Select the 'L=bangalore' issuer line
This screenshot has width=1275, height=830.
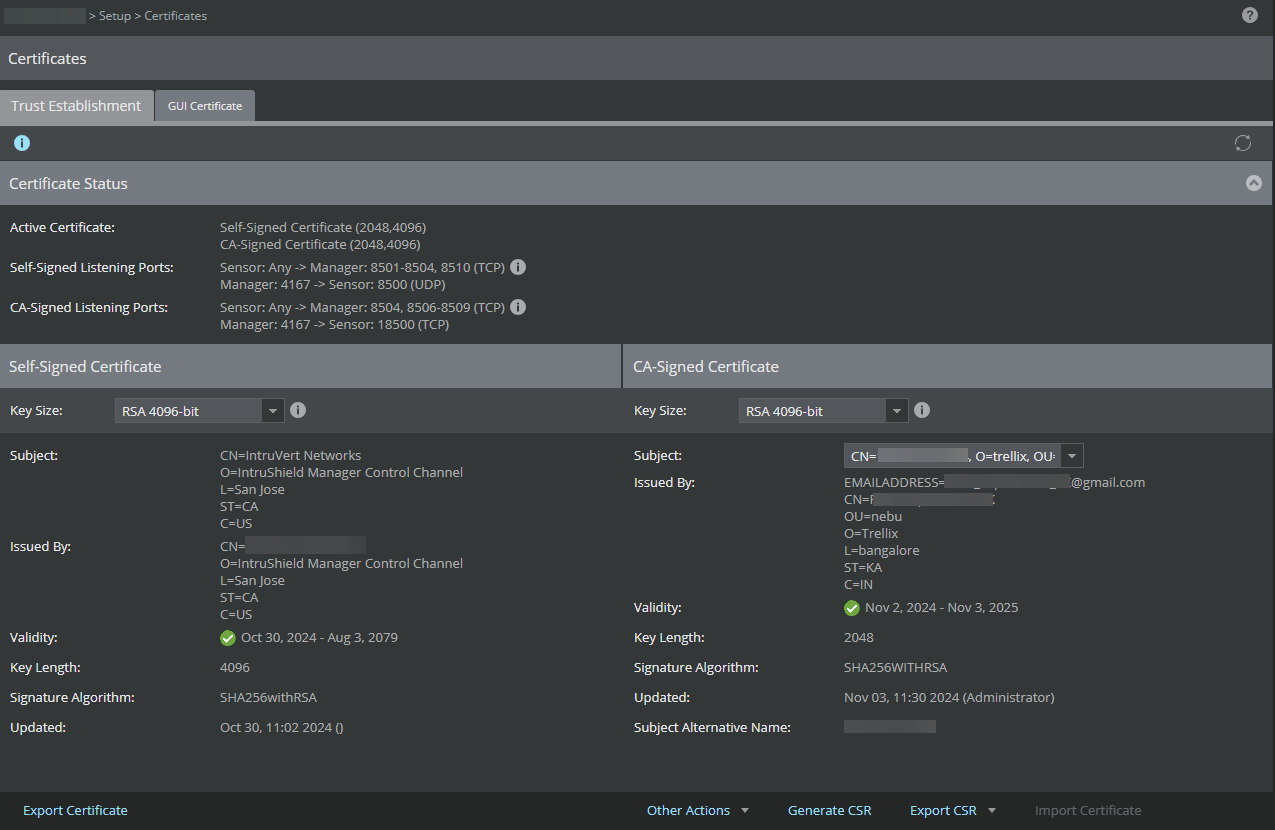pyautogui.click(x=882, y=551)
